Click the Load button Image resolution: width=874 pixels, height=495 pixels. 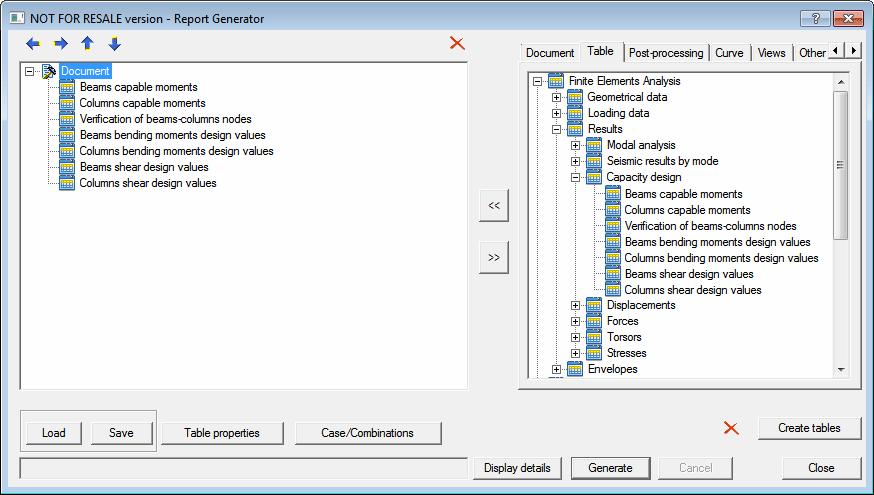[54, 433]
